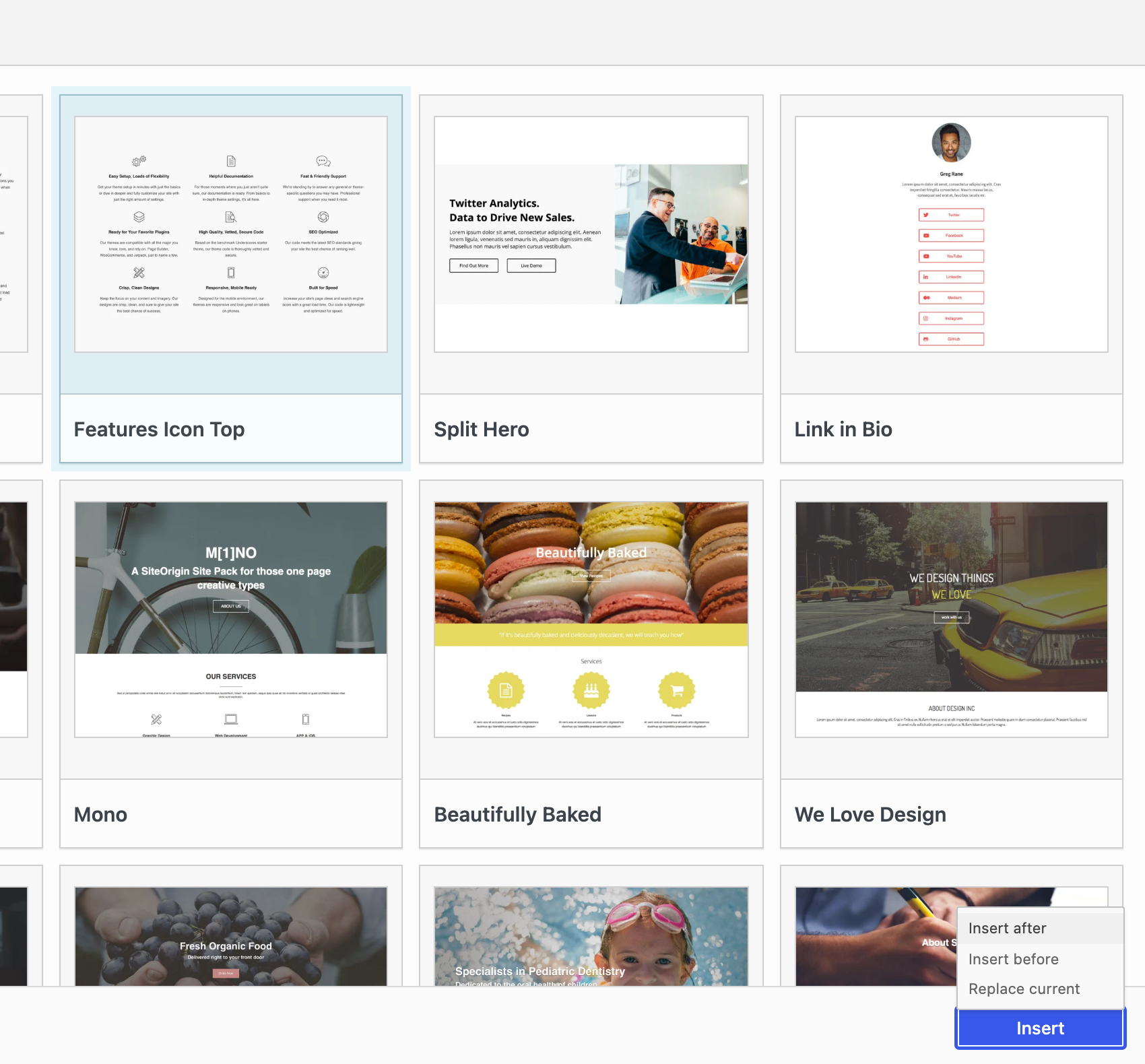The image size is (1145, 1064).
Task: Click the chat icon above Fast & Friendly Support
Action: click(x=323, y=161)
